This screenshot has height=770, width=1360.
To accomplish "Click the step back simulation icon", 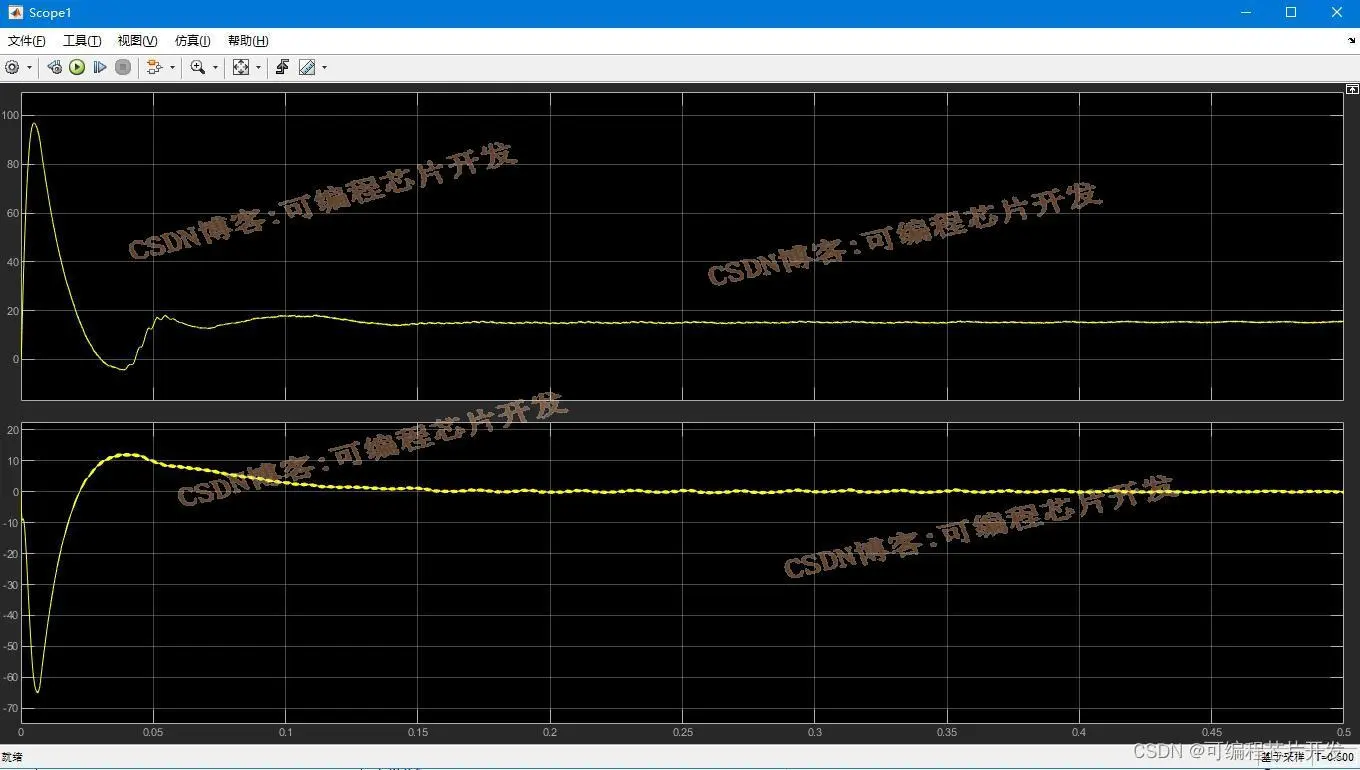I will (x=55, y=67).
